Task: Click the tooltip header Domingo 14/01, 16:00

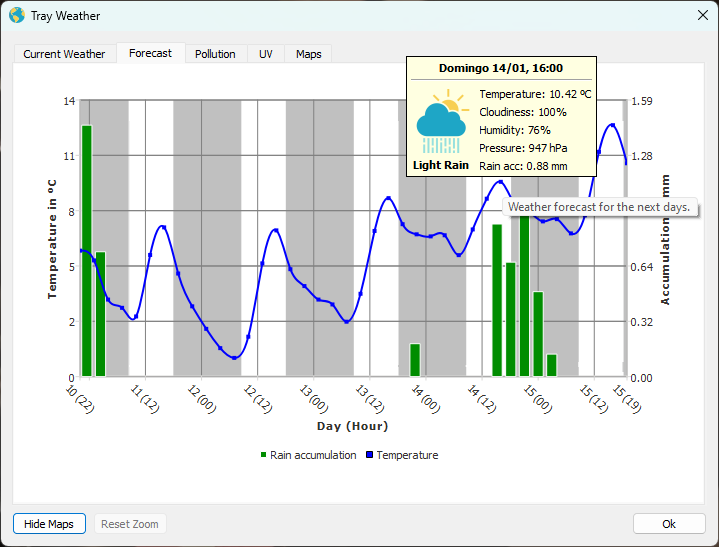Action: (x=500, y=69)
